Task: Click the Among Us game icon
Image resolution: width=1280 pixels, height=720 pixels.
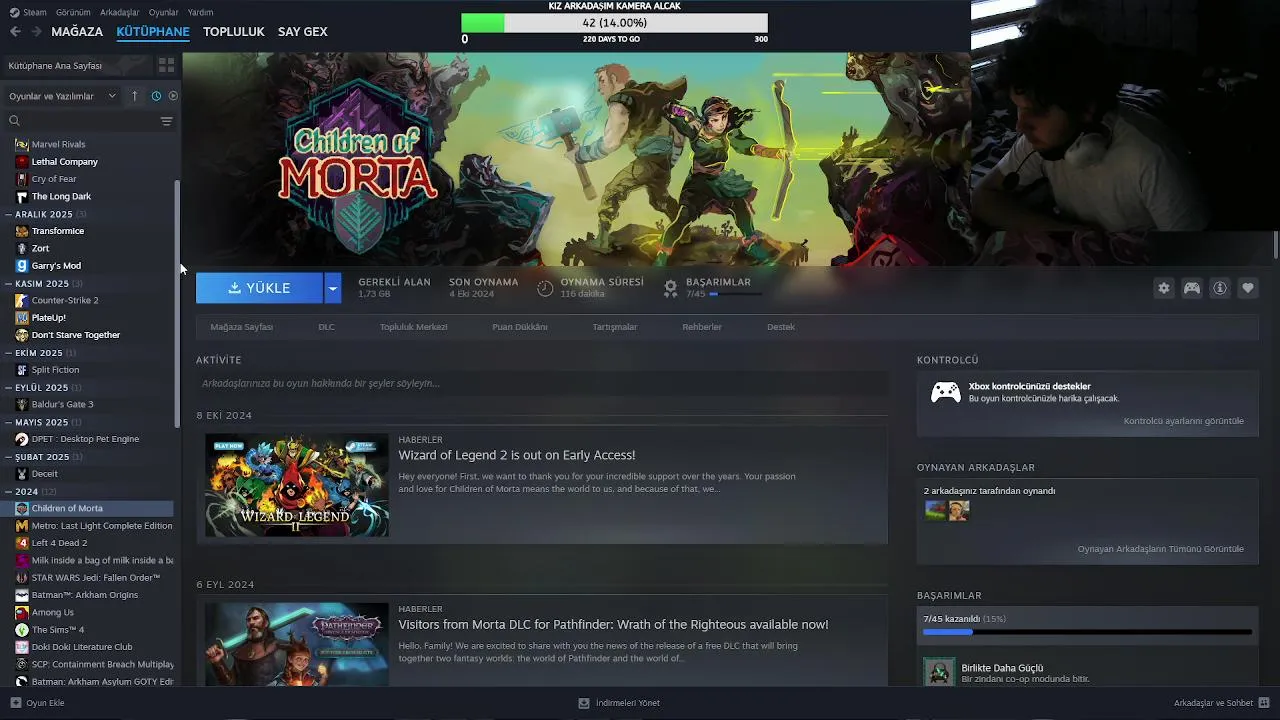Action: click(22, 612)
